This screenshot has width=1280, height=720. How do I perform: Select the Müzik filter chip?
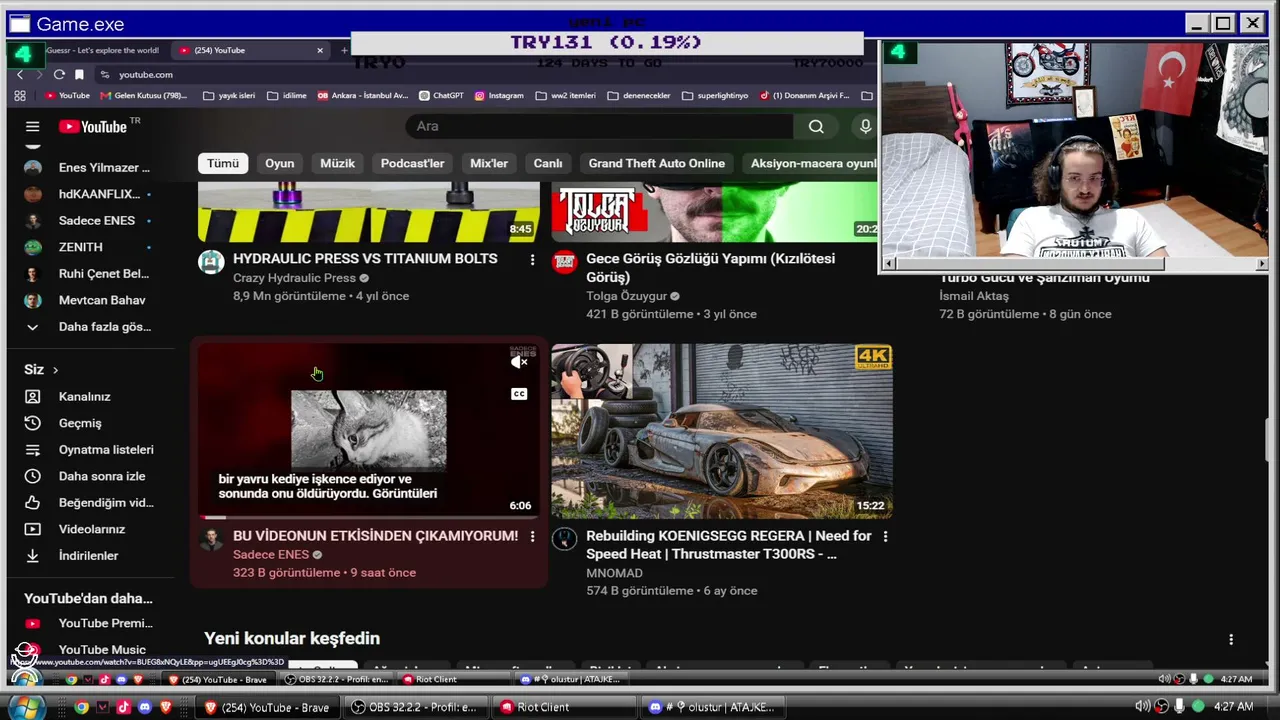coord(337,163)
